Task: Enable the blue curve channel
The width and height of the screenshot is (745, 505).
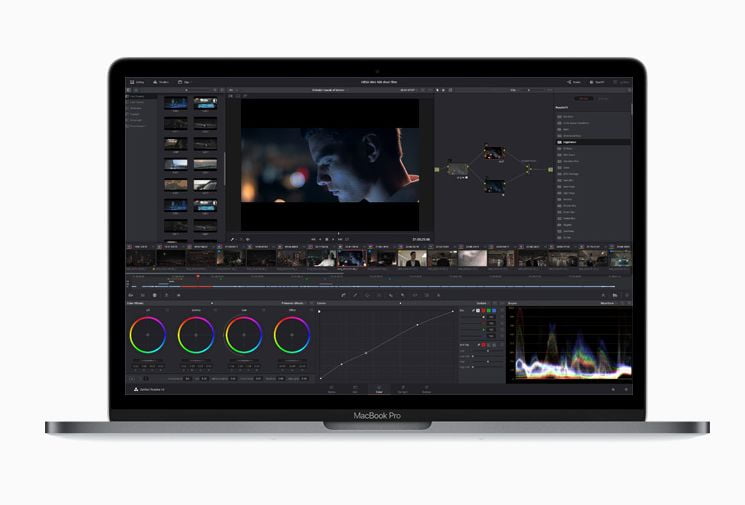Action: pos(494,310)
